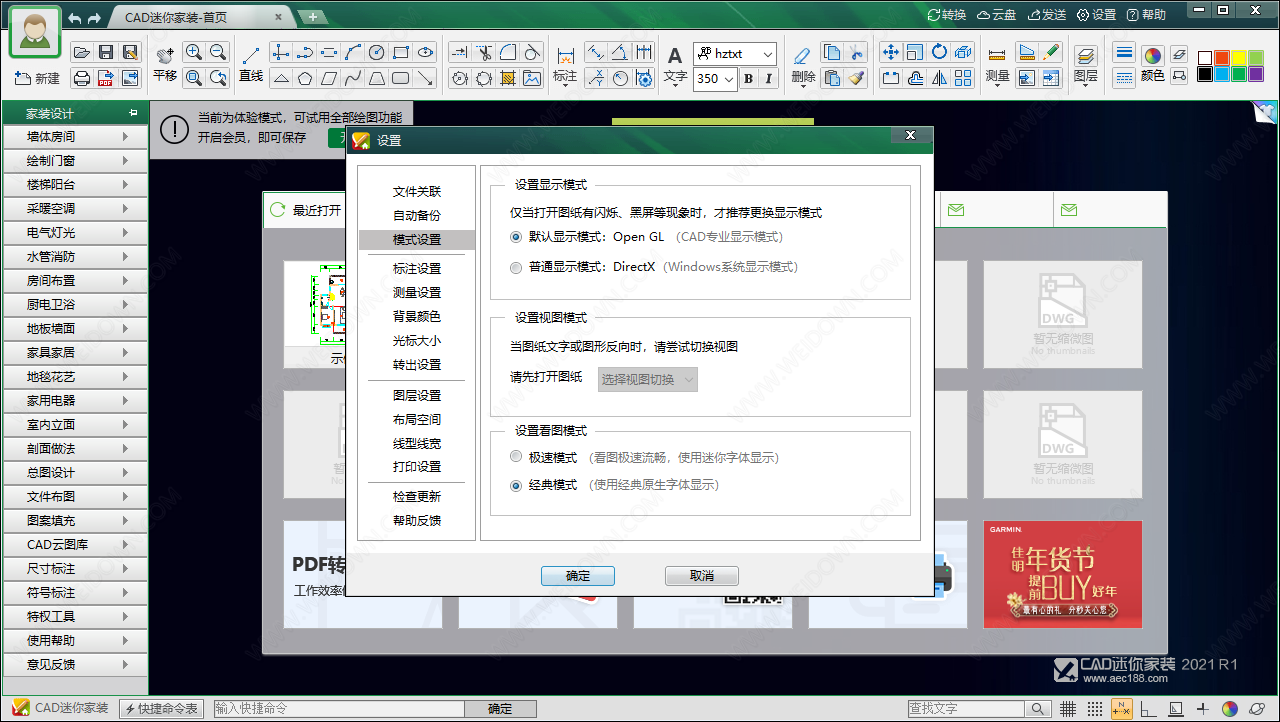Select the 平移 pan hand tool
The height and width of the screenshot is (722, 1280).
pos(165,54)
